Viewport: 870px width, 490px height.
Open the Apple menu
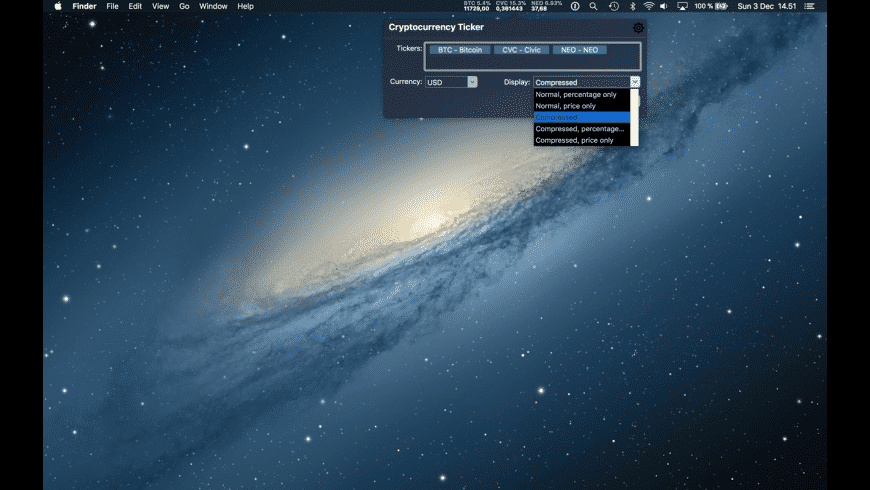click(x=58, y=6)
